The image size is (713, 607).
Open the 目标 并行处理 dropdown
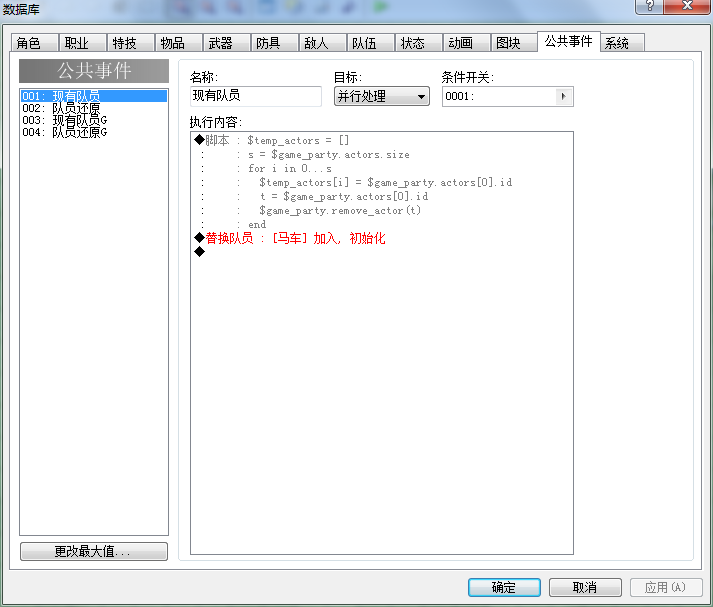(x=382, y=96)
